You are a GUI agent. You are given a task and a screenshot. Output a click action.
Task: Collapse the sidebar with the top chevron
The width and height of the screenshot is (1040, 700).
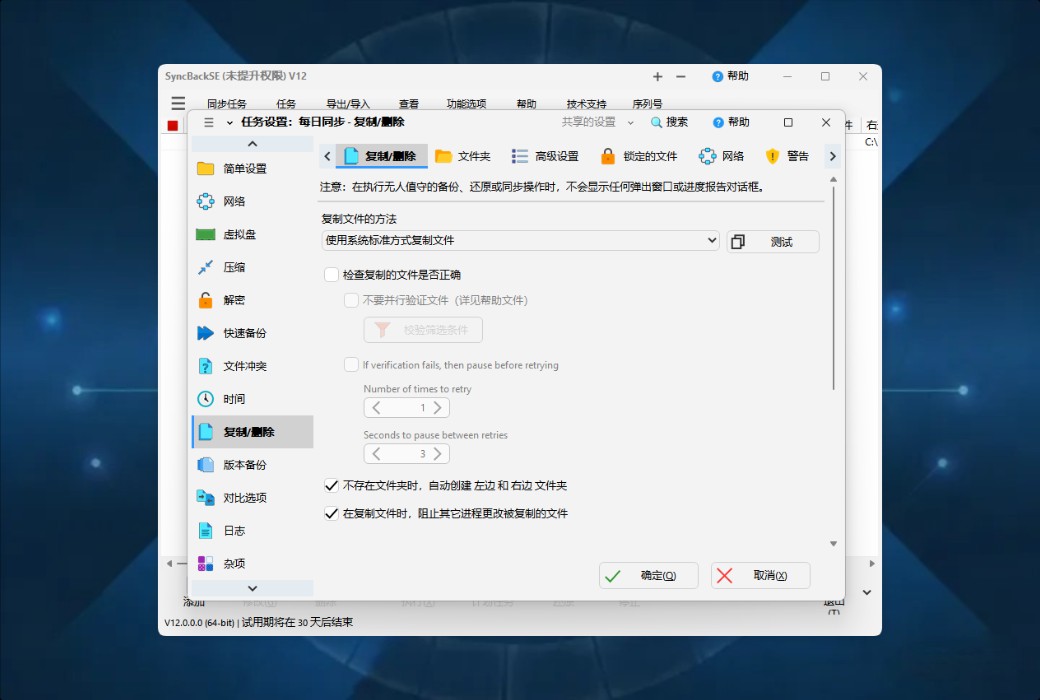(x=252, y=141)
